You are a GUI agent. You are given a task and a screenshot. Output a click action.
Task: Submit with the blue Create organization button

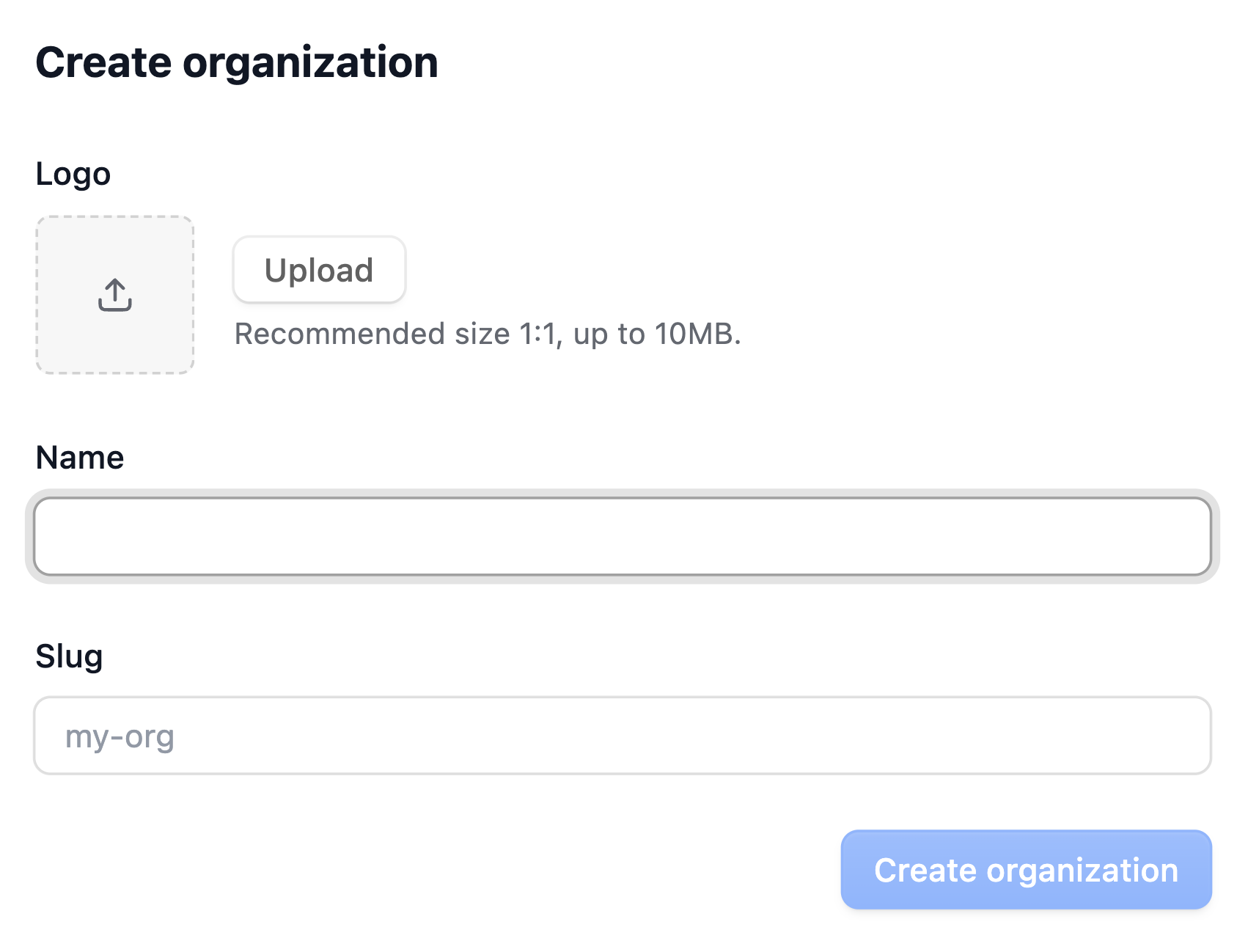1026,870
